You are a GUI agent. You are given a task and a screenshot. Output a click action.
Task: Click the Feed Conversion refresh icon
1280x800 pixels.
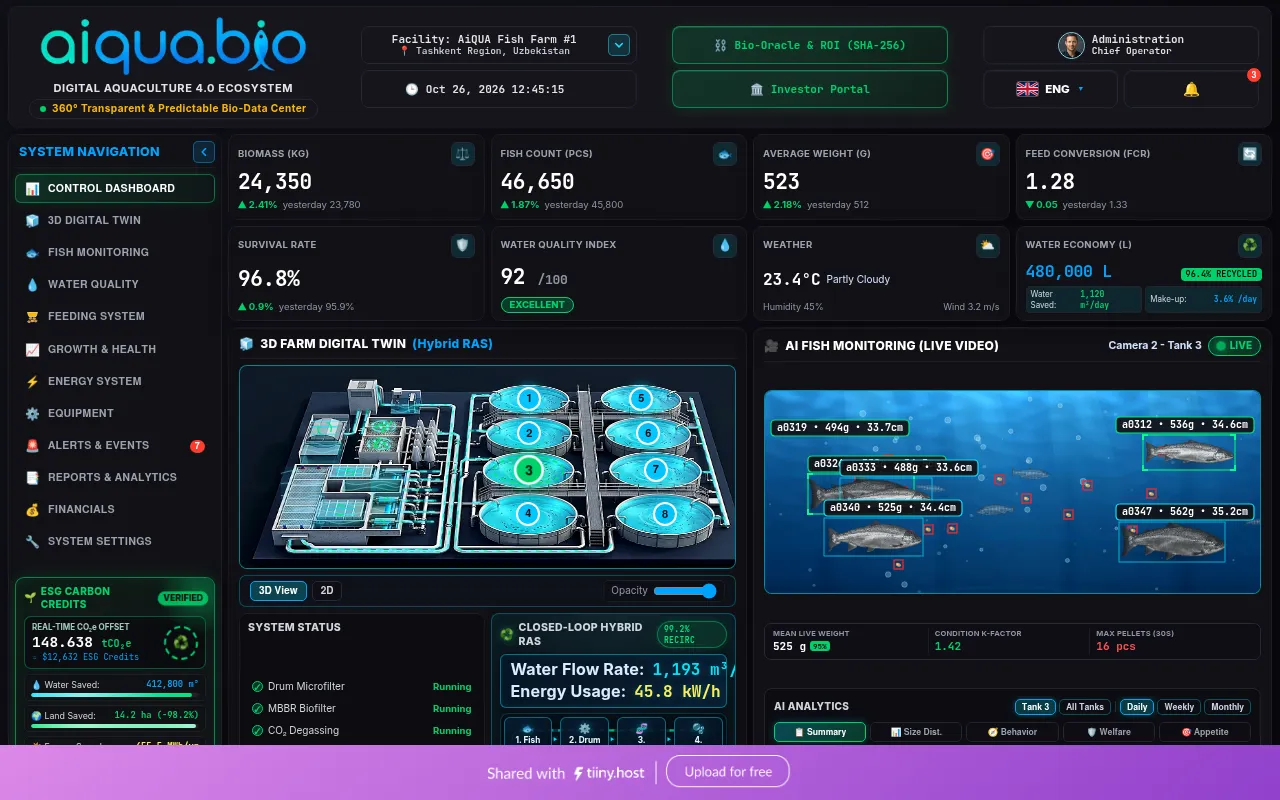pos(1250,154)
